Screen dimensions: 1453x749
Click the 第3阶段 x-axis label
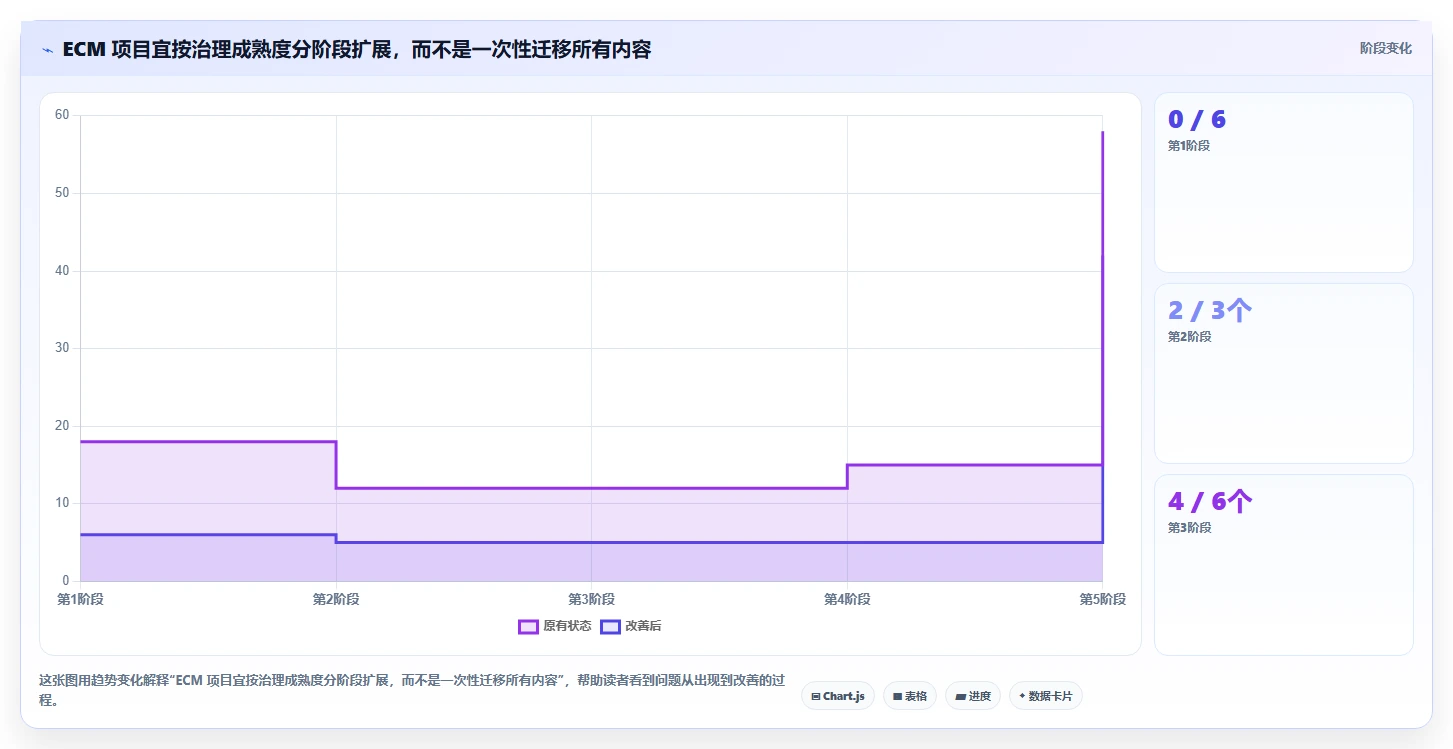pos(592,599)
